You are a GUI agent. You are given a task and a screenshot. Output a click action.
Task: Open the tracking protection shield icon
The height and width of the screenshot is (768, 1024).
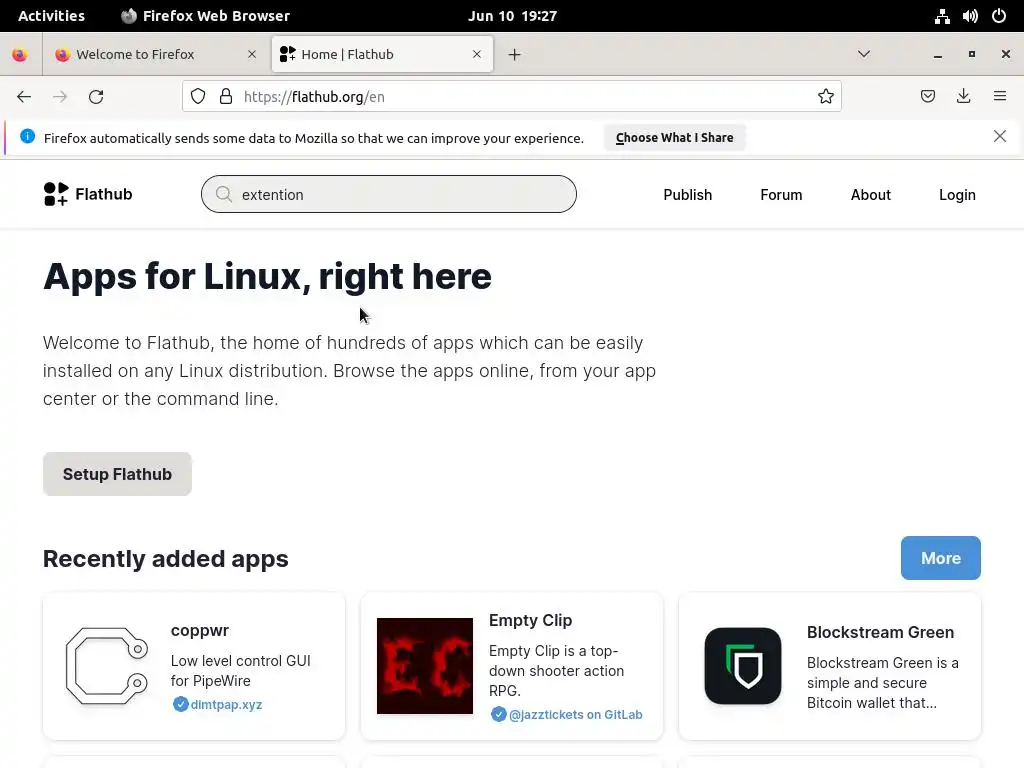pos(198,97)
